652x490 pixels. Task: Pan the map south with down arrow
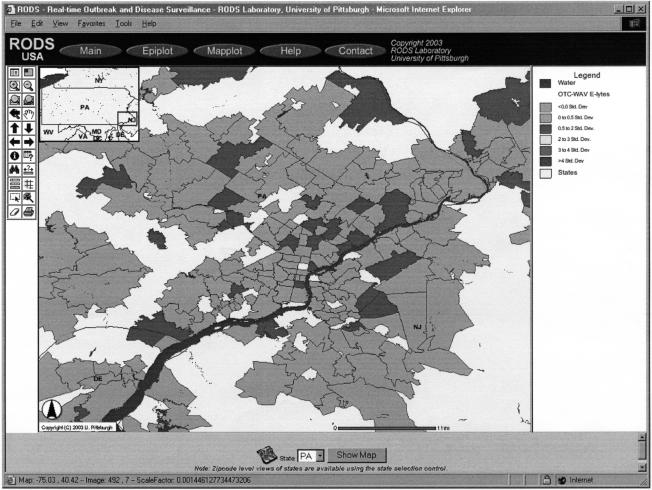click(x=28, y=128)
